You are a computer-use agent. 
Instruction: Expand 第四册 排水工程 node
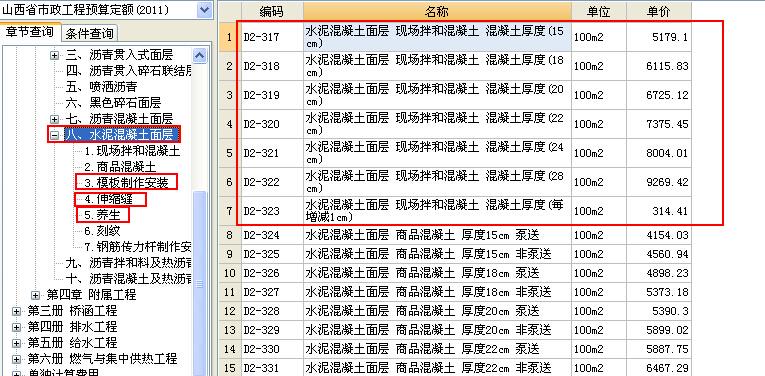point(17,327)
